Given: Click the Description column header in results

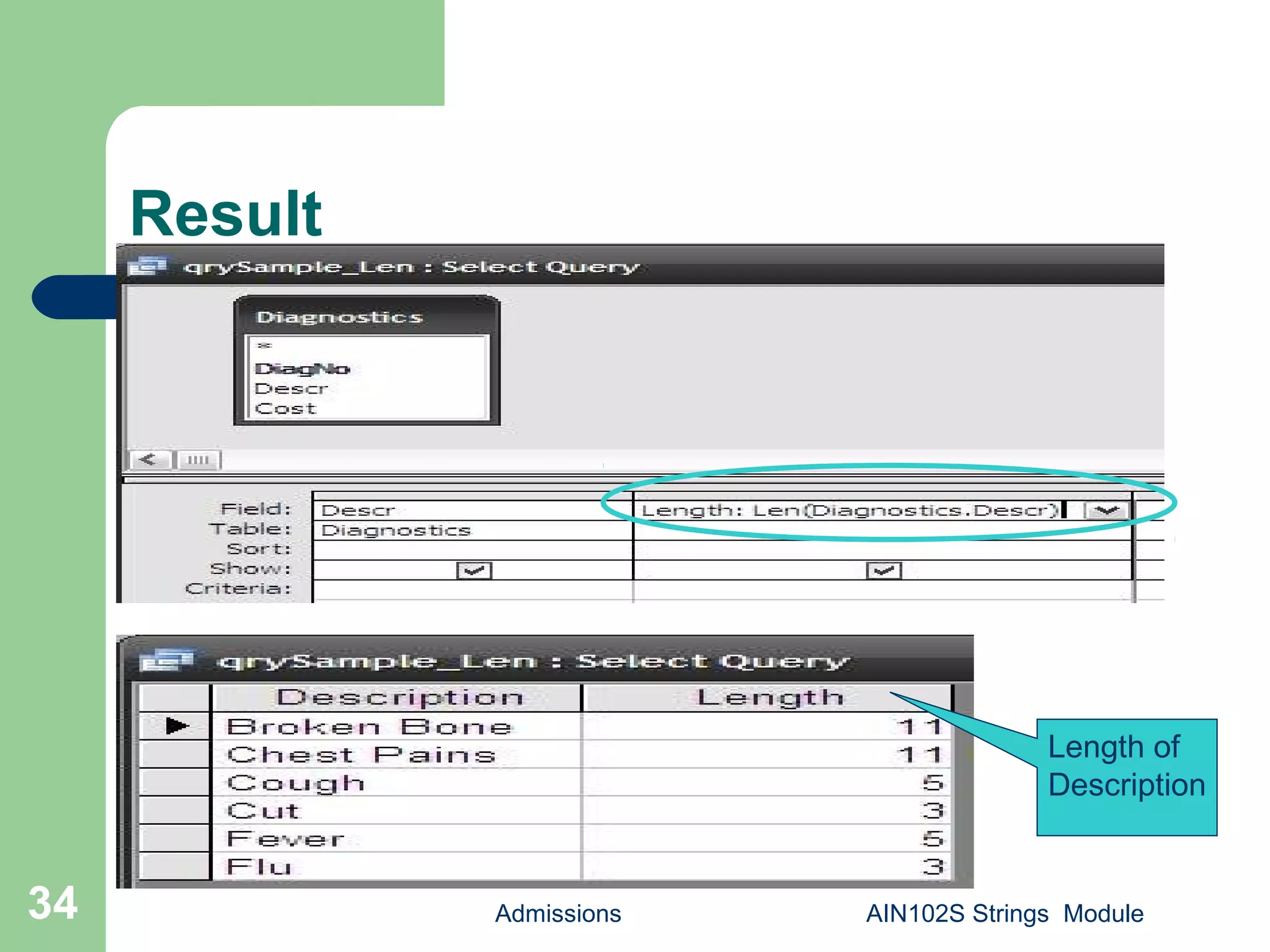Looking at the screenshot, I should [x=397, y=698].
